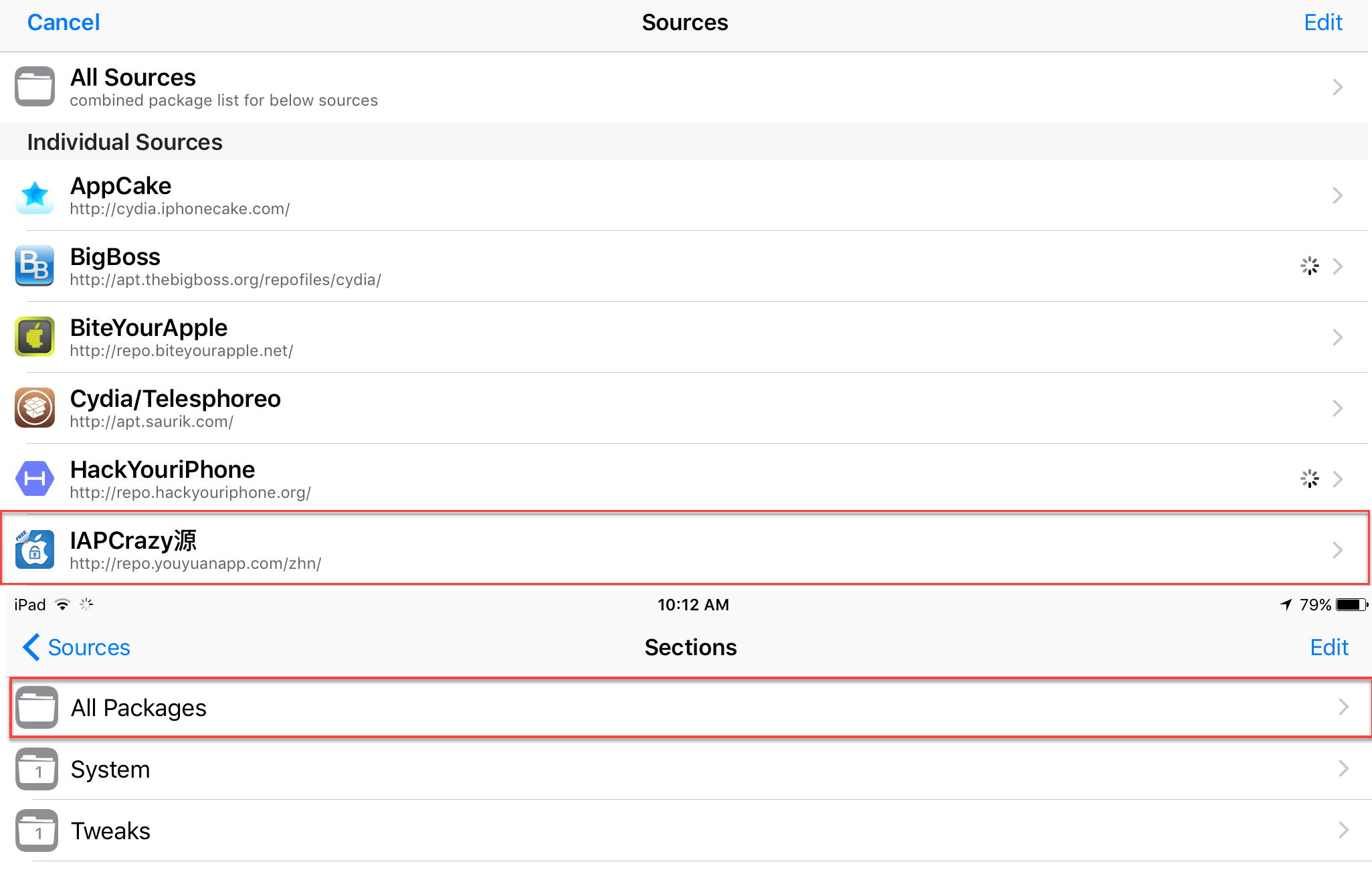Tap the IAPCrazy lock apple icon
Screen dimensions: 1372x870
(35, 550)
